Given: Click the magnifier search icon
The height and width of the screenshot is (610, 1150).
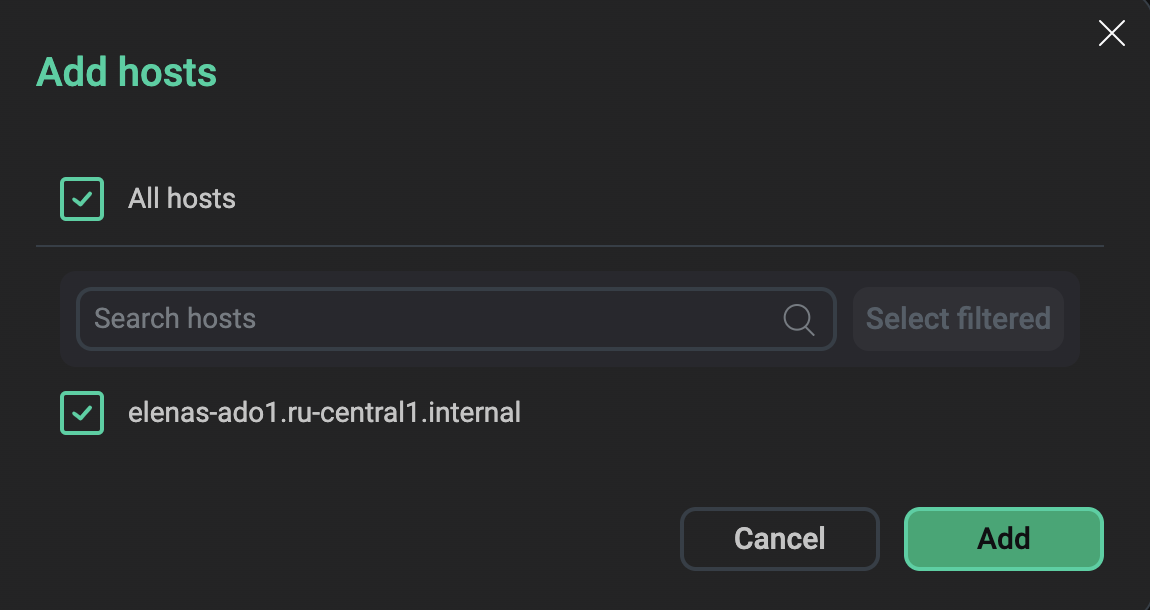Looking at the screenshot, I should (798, 319).
